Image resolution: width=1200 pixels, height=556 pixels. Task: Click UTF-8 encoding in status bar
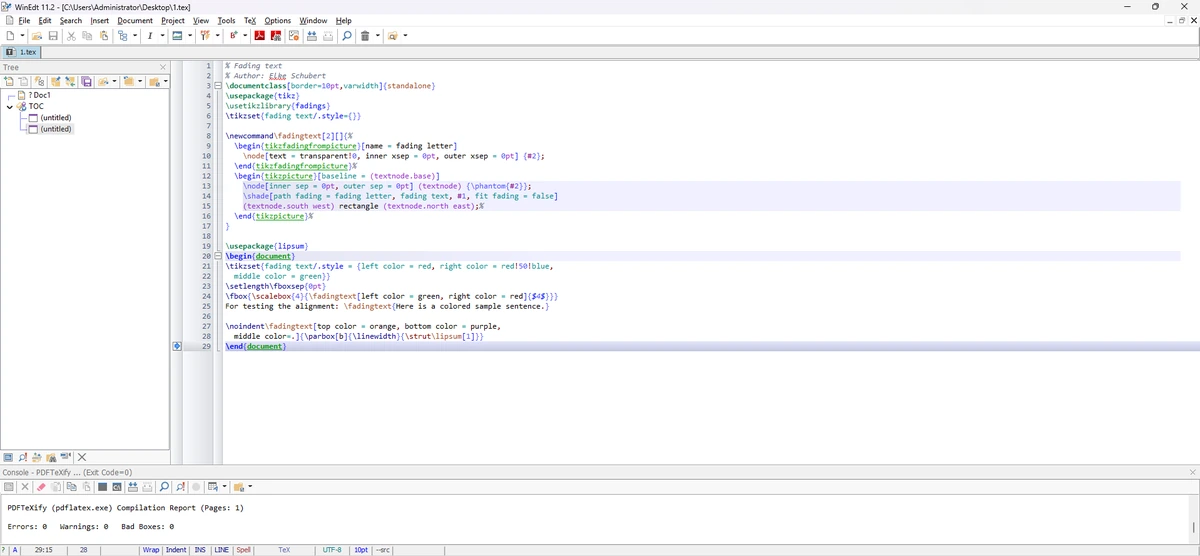point(332,550)
